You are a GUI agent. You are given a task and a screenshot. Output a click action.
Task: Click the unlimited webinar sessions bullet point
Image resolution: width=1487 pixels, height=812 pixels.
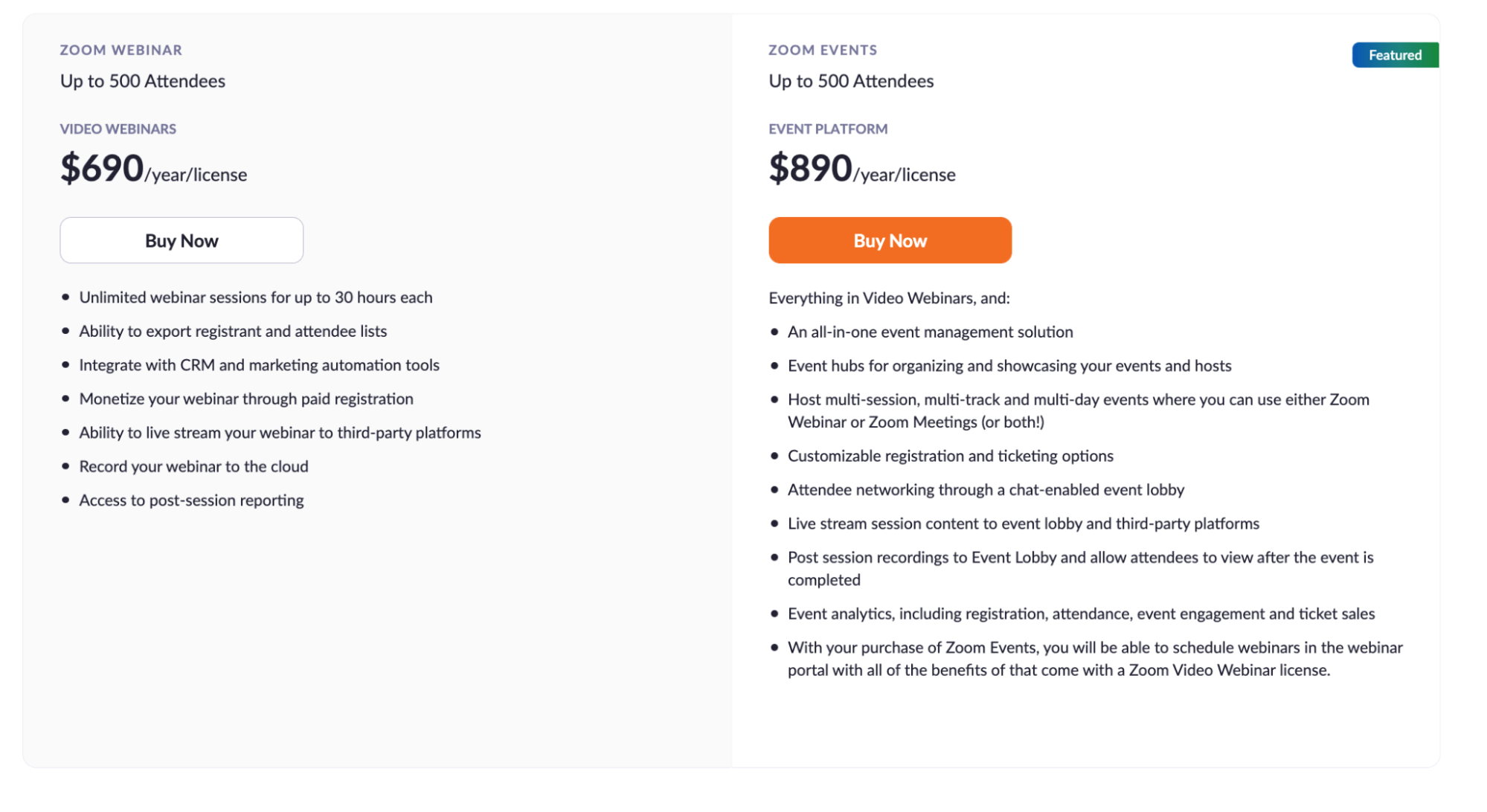256,297
